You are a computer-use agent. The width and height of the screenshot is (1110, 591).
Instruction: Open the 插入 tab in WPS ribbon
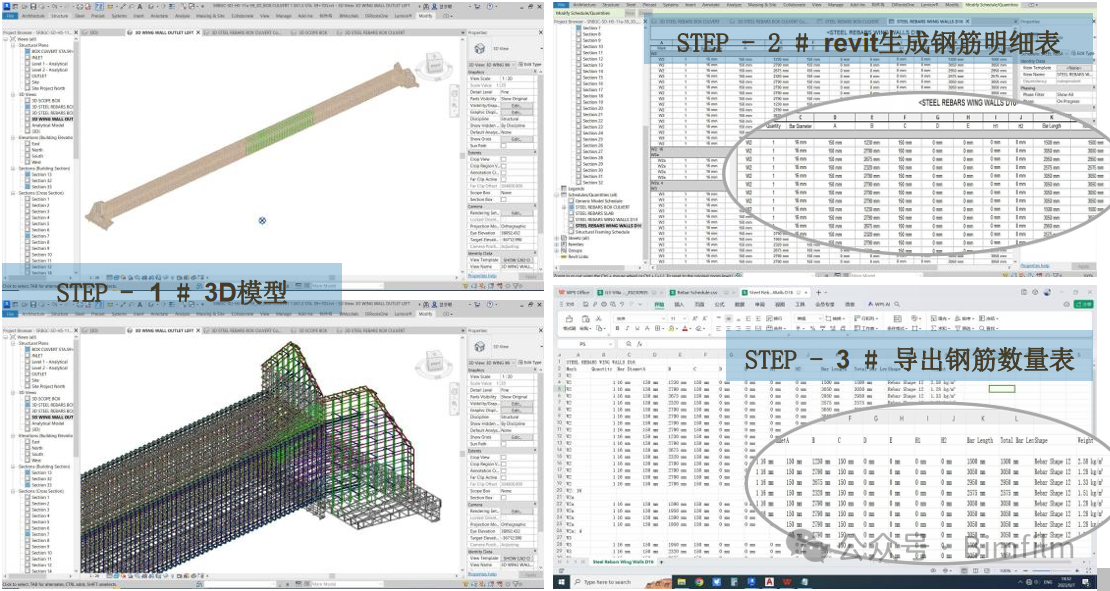tap(679, 304)
